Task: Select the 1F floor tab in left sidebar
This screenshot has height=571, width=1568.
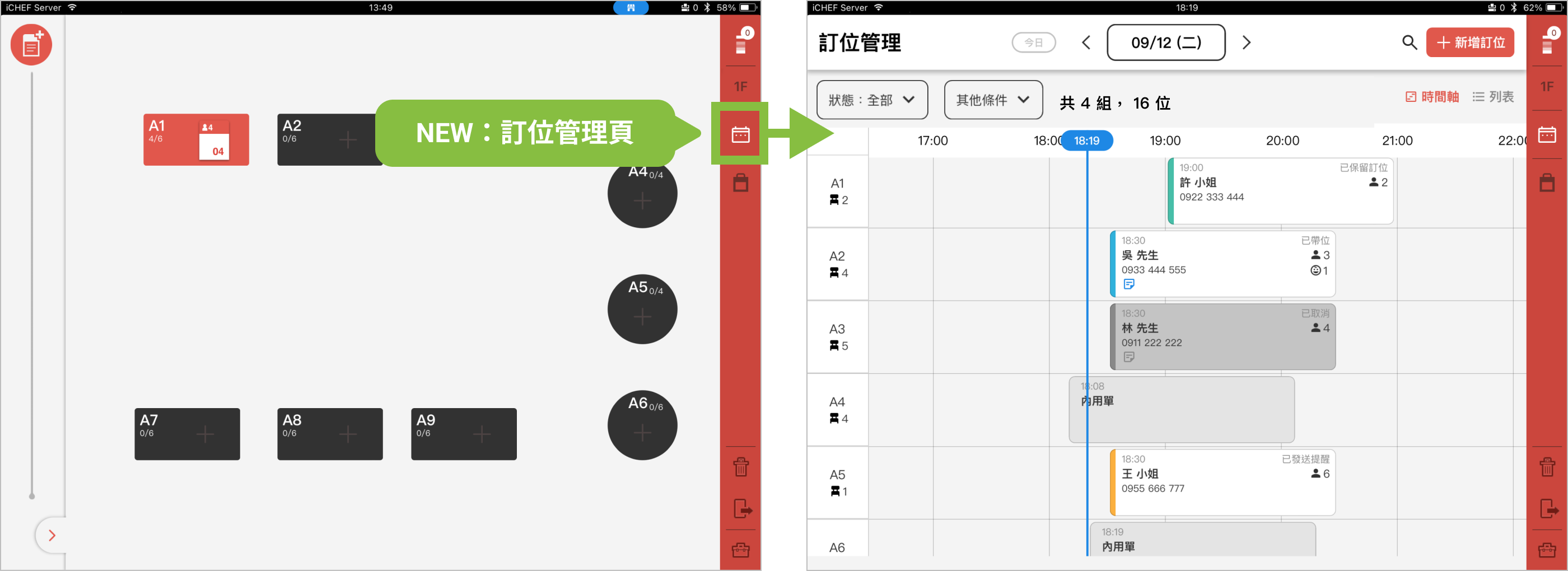Action: (740, 86)
